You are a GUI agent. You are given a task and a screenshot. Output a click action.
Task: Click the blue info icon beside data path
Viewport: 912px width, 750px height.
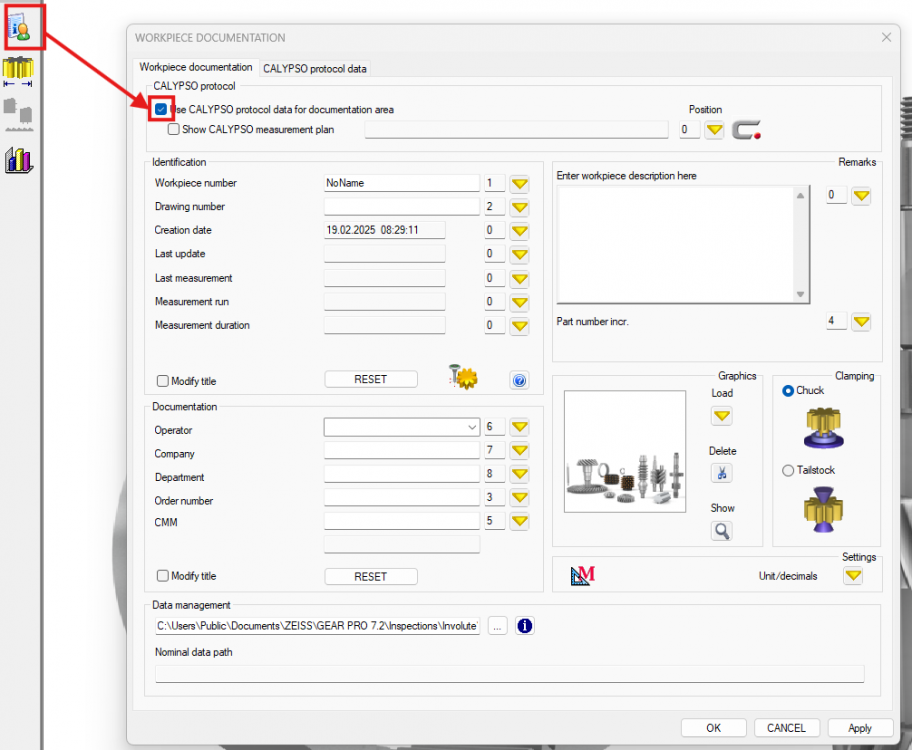524,626
